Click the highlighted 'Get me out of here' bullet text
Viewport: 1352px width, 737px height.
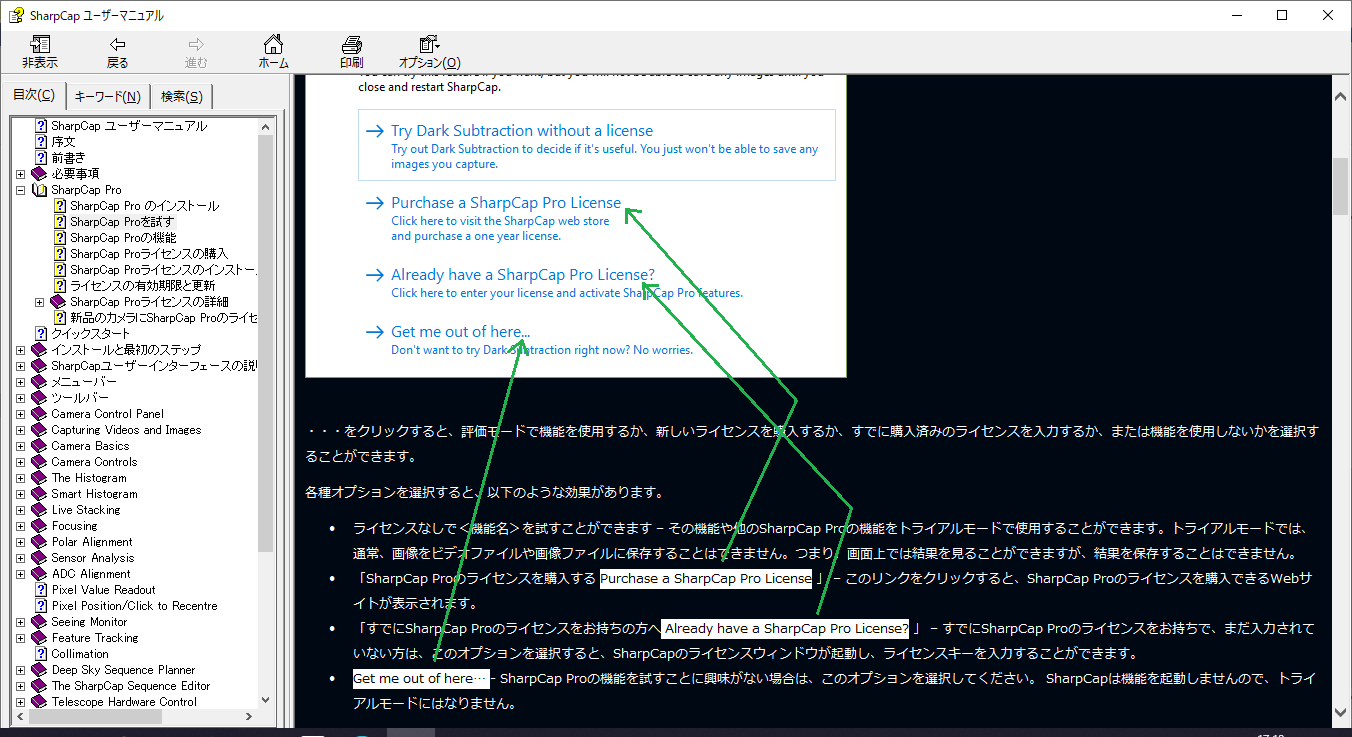pyautogui.click(x=421, y=679)
